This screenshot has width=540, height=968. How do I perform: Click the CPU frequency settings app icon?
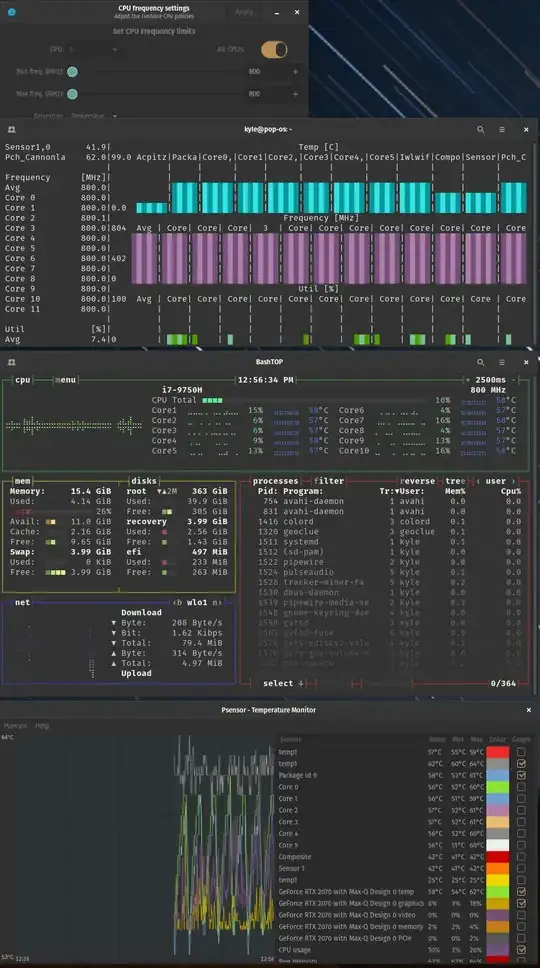12,12
